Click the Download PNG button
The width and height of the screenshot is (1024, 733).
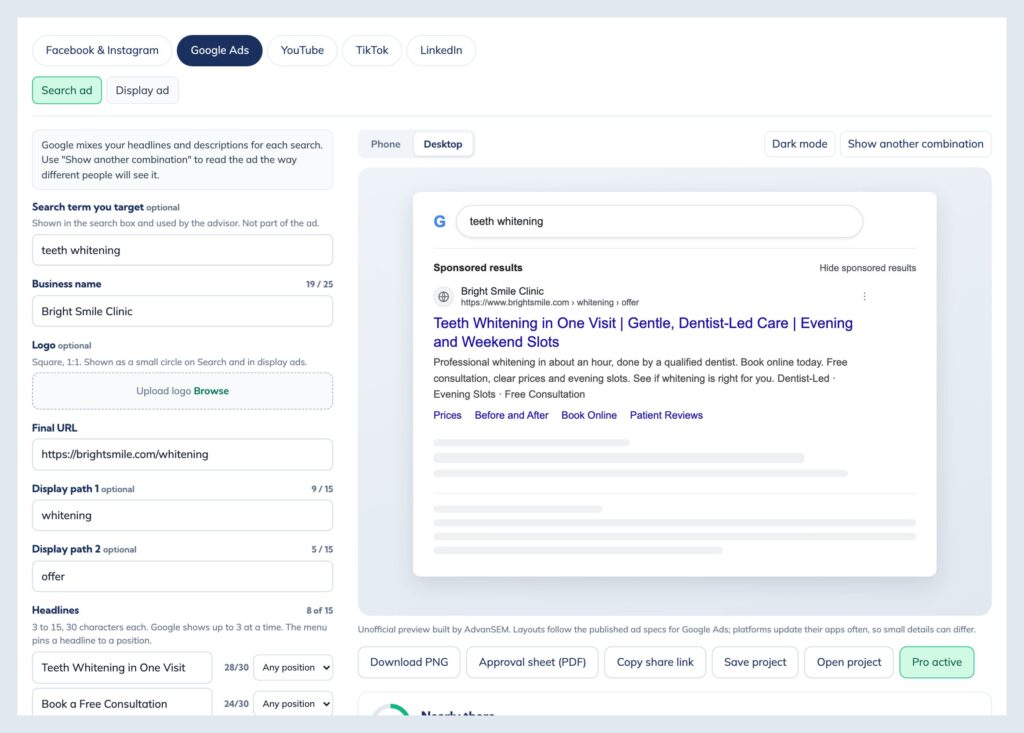click(x=409, y=662)
